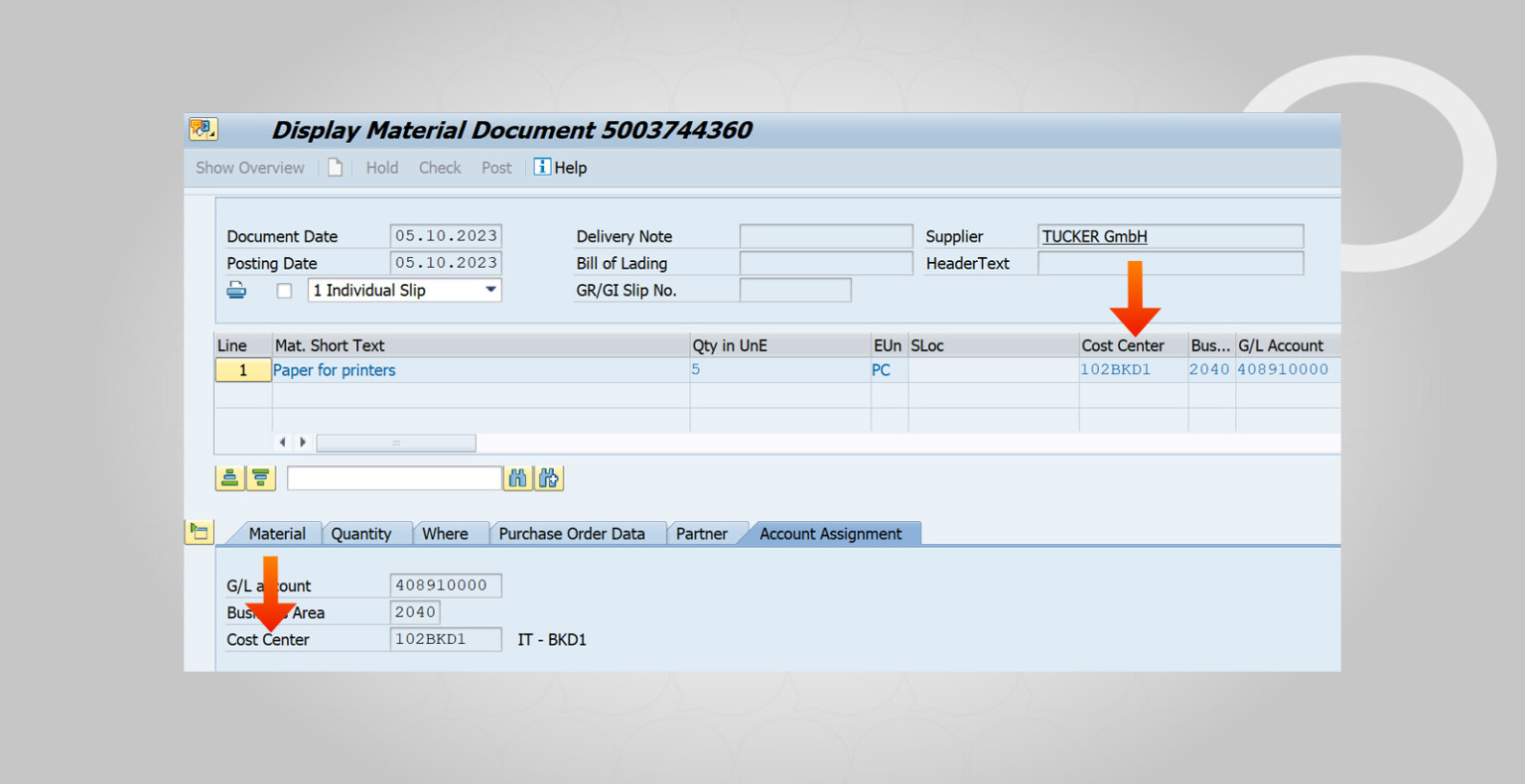Click the binoculars find-next icon with plus
1525x784 pixels.
click(549, 478)
